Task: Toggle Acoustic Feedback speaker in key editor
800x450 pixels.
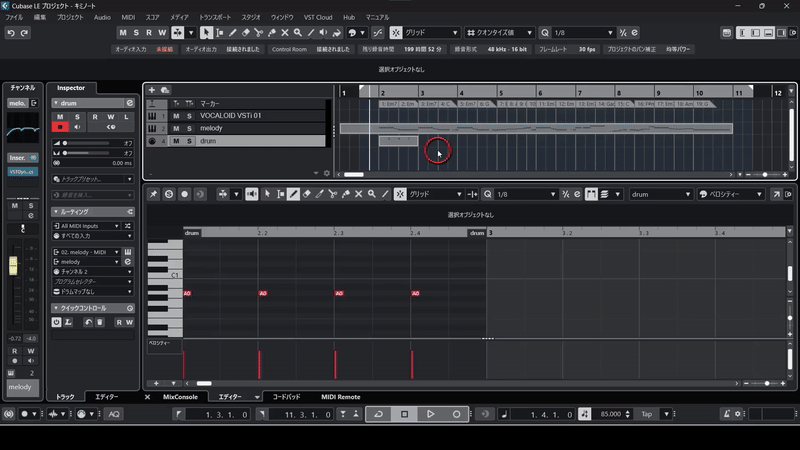Action: pos(252,194)
